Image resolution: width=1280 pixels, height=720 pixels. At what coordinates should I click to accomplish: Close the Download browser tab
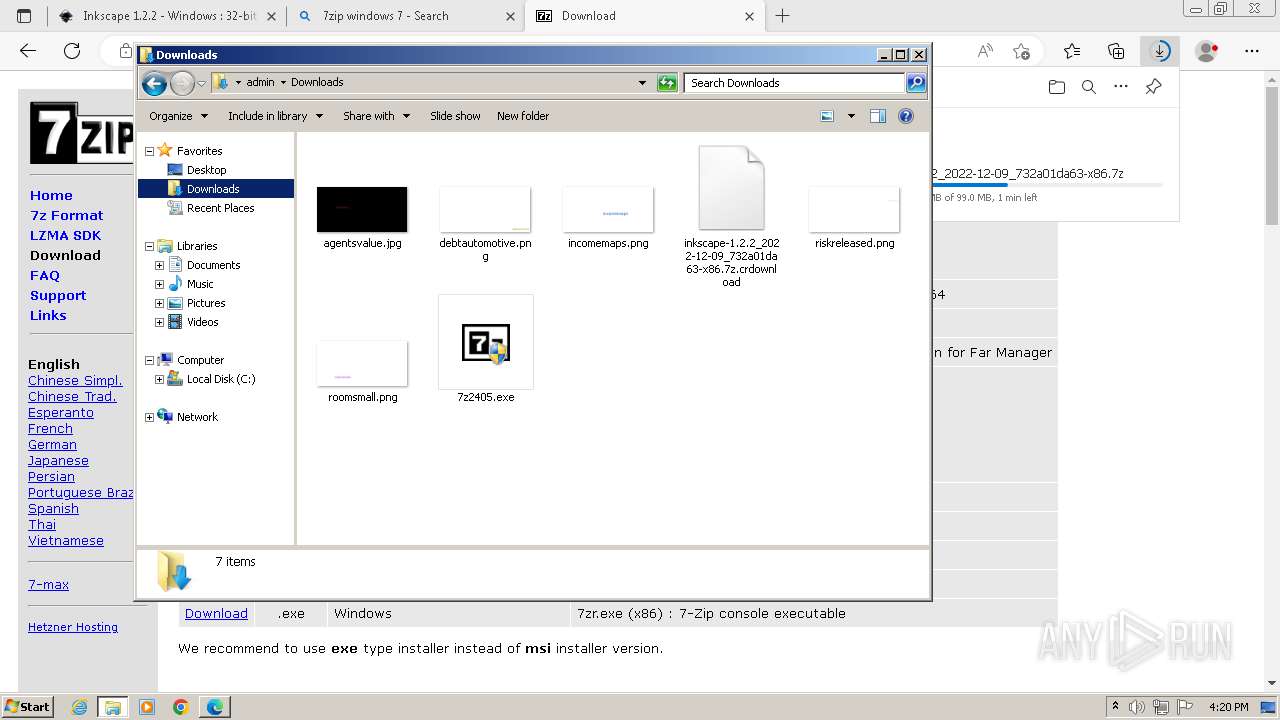pos(750,16)
